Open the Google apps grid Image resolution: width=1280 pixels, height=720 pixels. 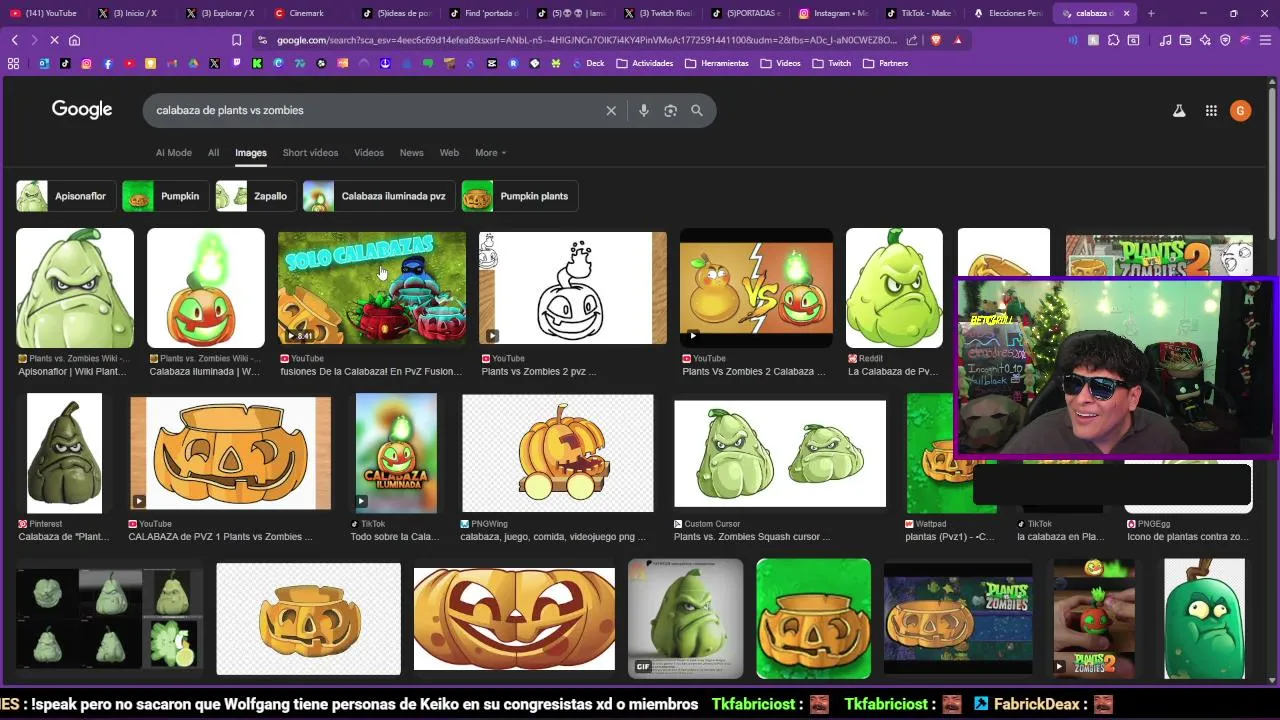pos(1211,111)
